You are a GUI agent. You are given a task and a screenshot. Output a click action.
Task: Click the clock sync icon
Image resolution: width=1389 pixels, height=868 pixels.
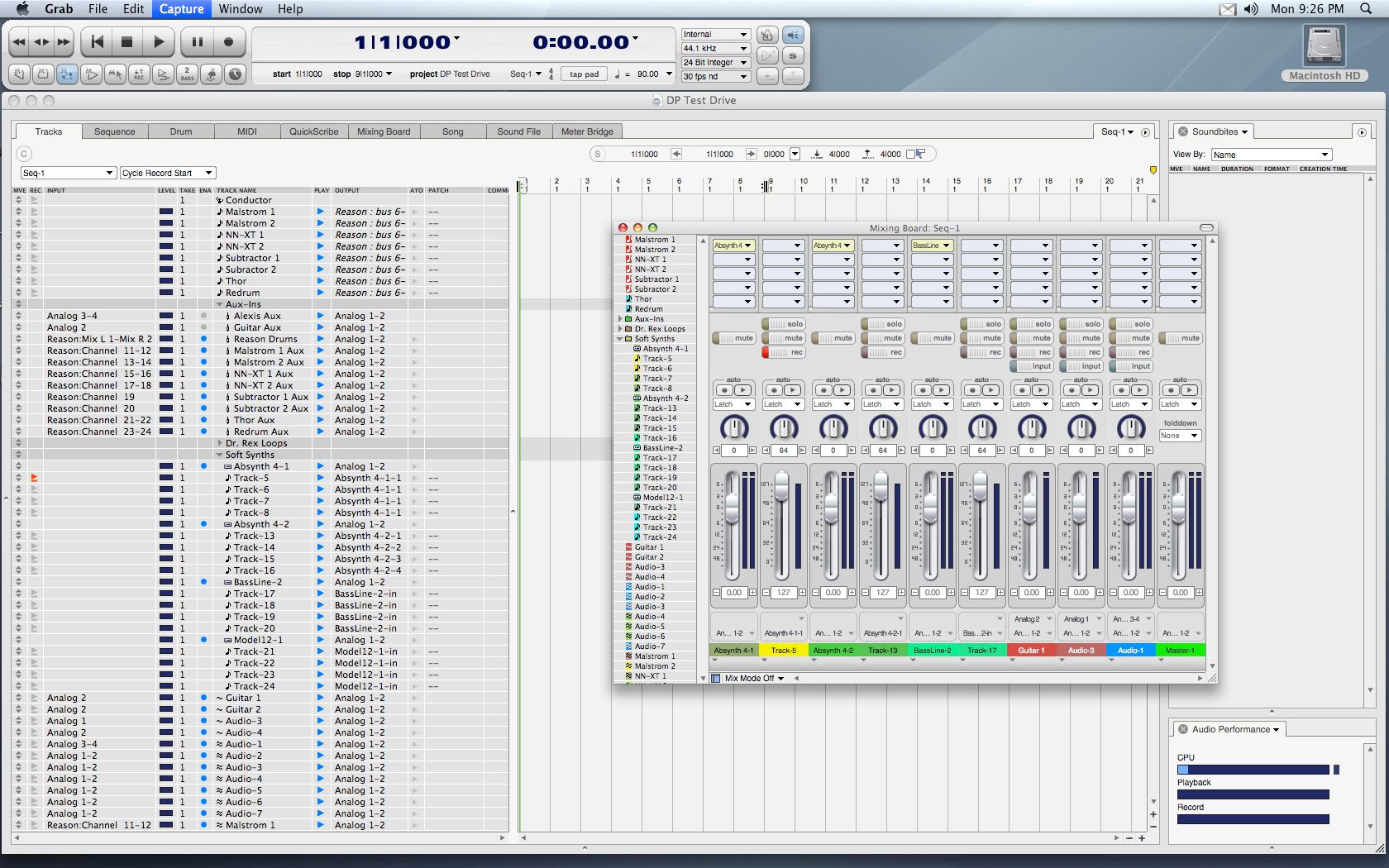pos(236,74)
